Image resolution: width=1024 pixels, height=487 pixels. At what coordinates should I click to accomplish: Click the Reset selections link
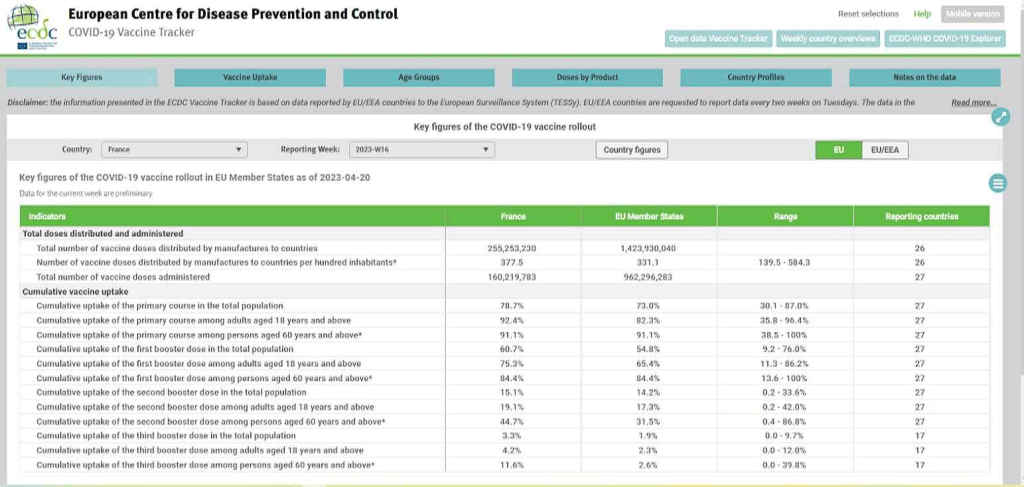coord(868,14)
